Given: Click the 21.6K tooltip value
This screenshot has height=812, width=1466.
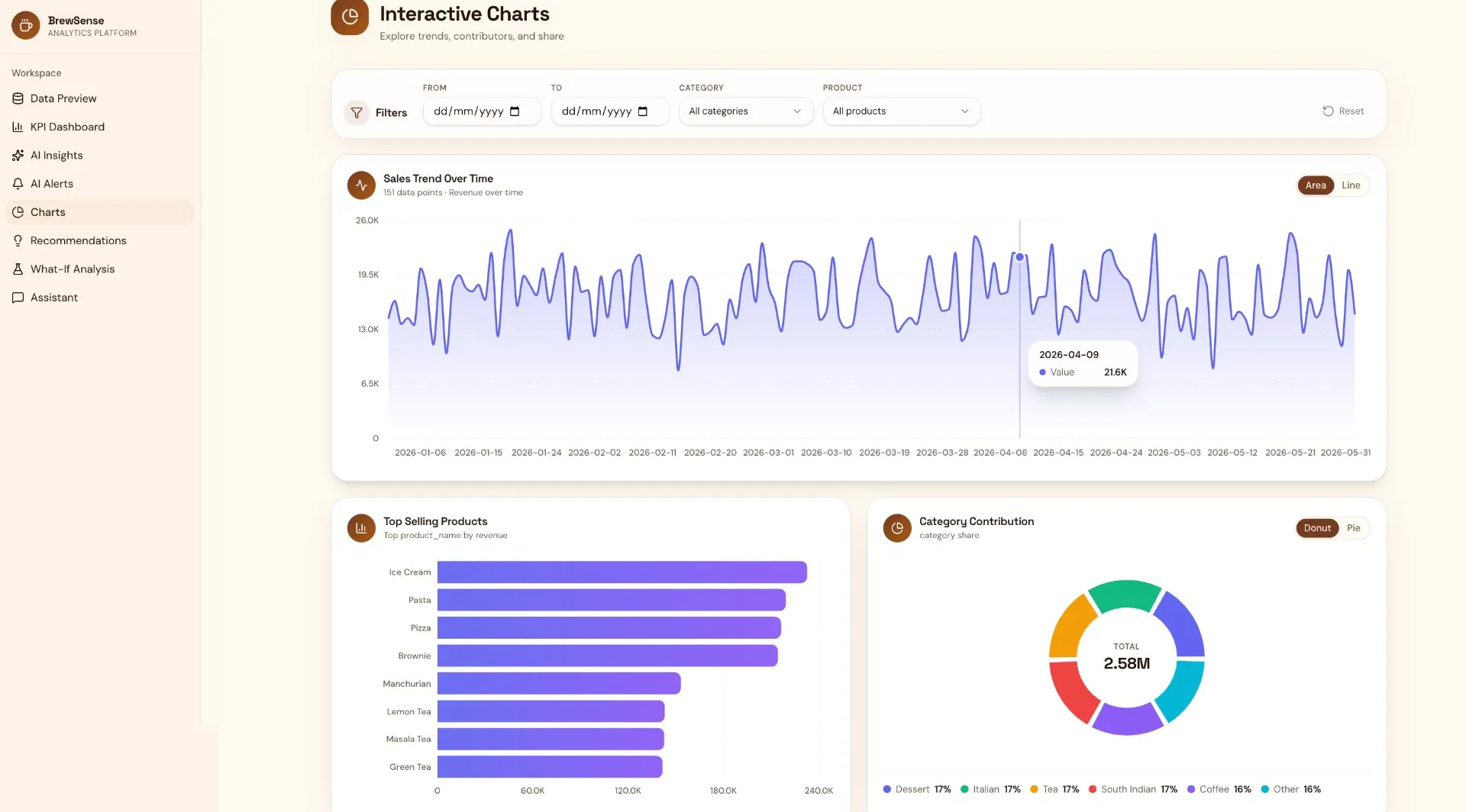Looking at the screenshot, I should click(1115, 372).
